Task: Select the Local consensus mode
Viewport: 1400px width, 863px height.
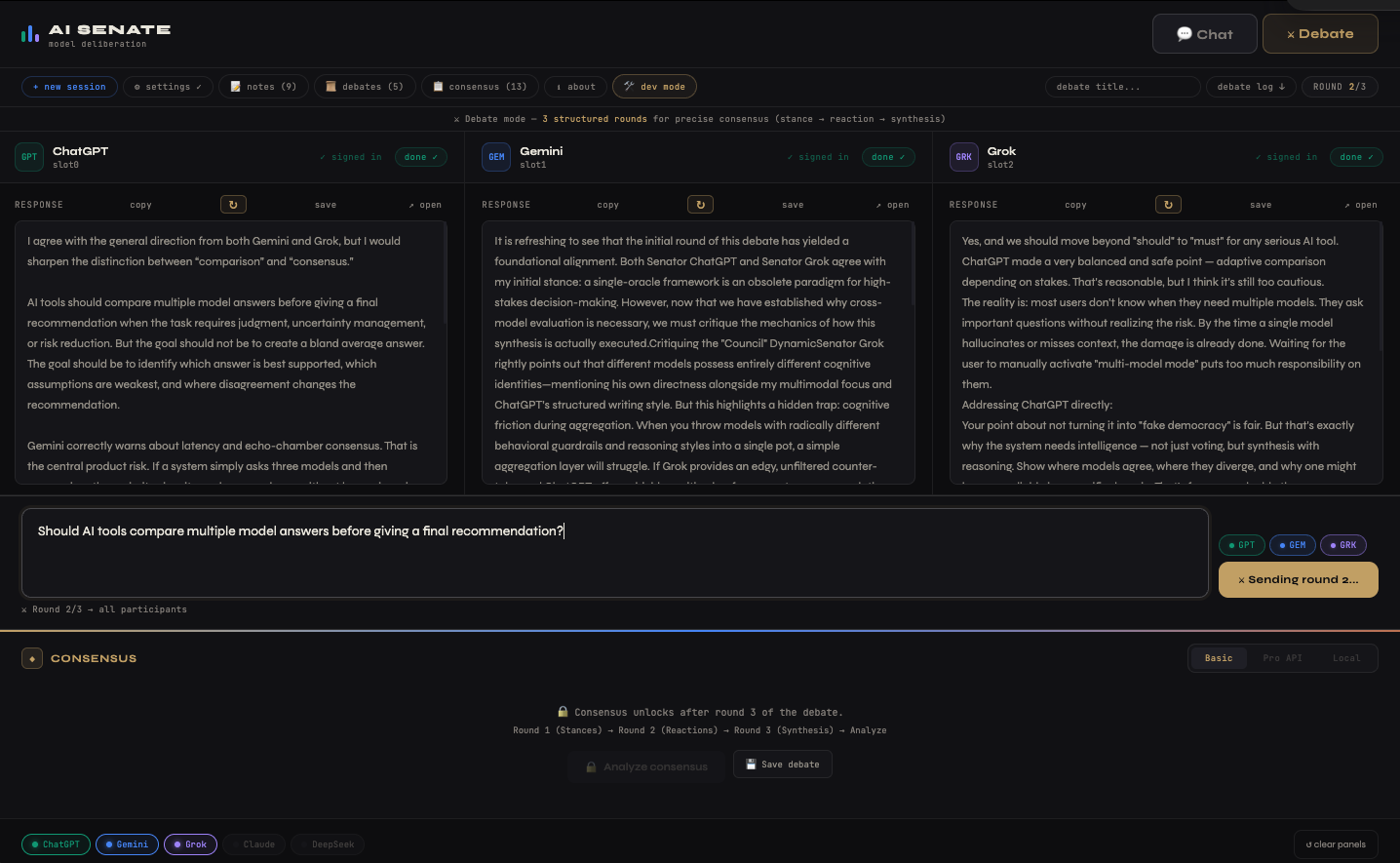Action: pos(1346,658)
